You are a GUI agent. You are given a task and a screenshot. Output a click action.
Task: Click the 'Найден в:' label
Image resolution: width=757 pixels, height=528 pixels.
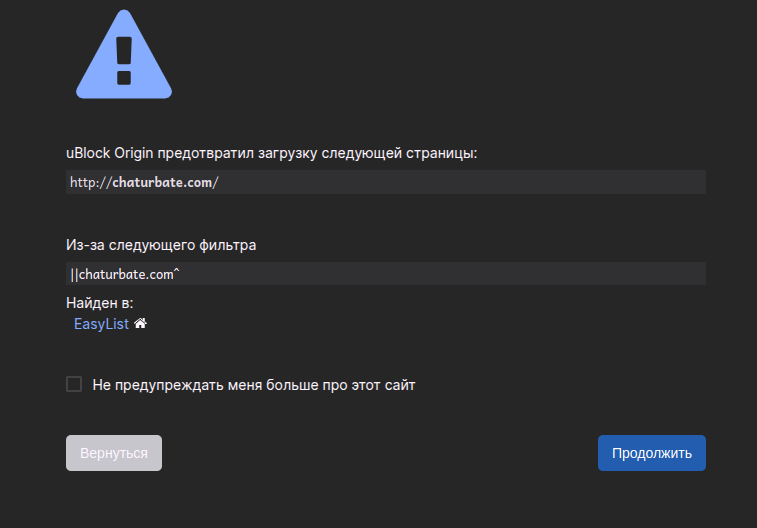click(99, 303)
